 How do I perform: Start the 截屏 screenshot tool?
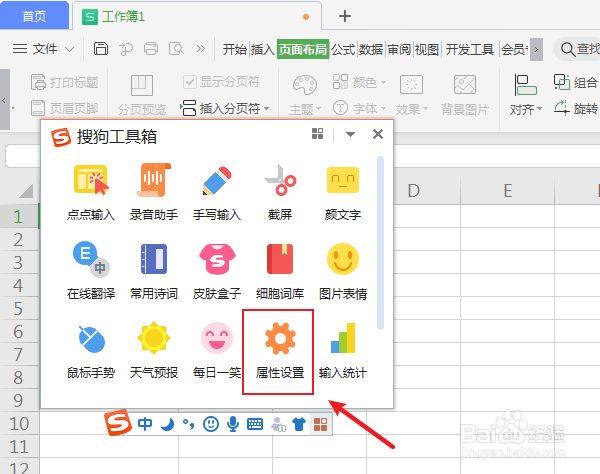coord(280,193)
